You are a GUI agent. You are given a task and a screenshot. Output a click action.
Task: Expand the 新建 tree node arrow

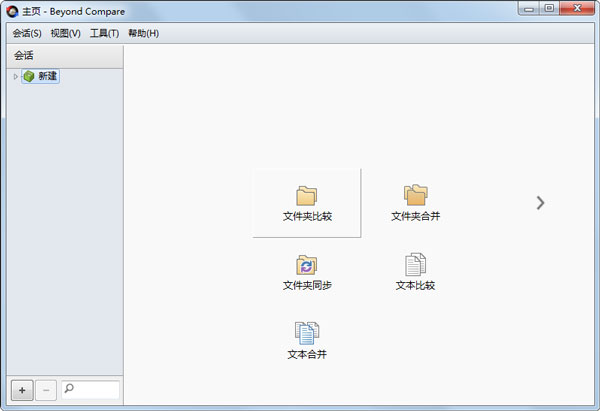coord(15,77)
